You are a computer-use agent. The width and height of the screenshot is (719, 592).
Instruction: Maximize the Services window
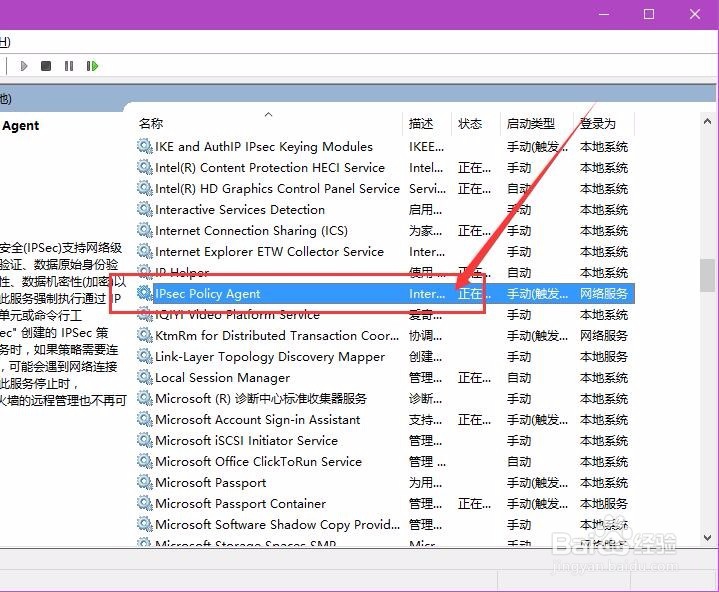click(649, 14)
